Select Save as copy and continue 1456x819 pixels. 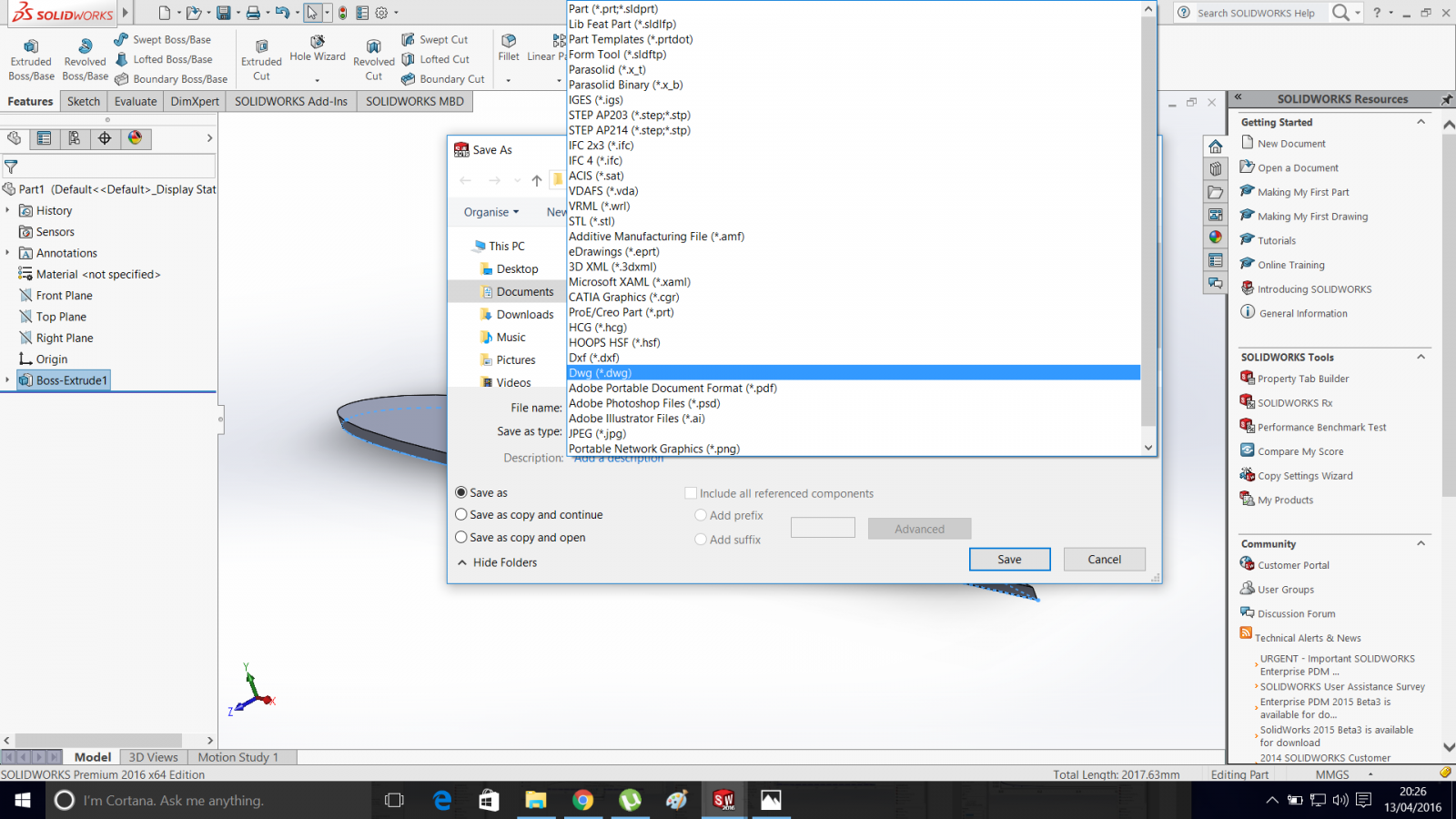[461, 514]
